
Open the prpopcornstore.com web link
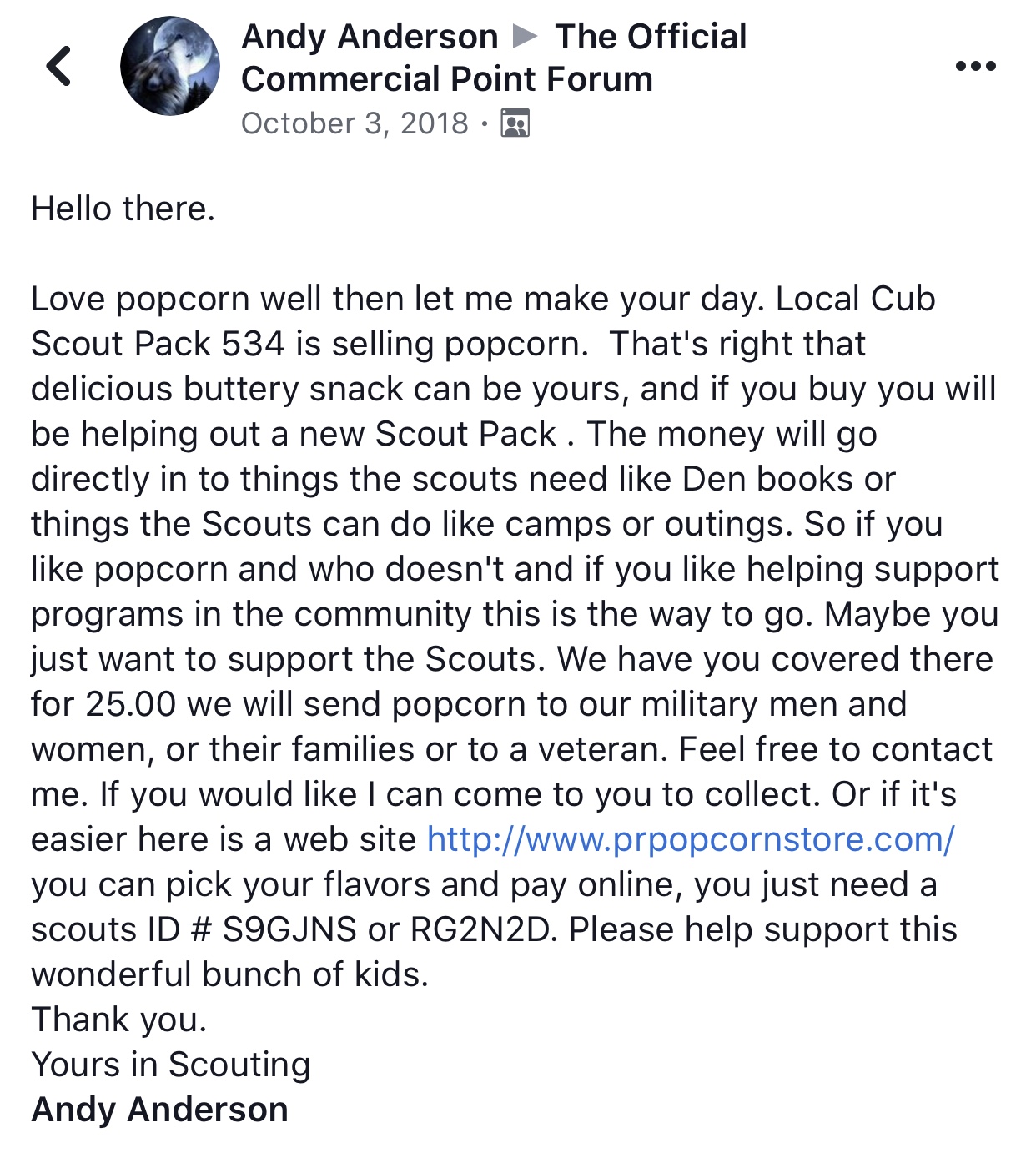690,839
